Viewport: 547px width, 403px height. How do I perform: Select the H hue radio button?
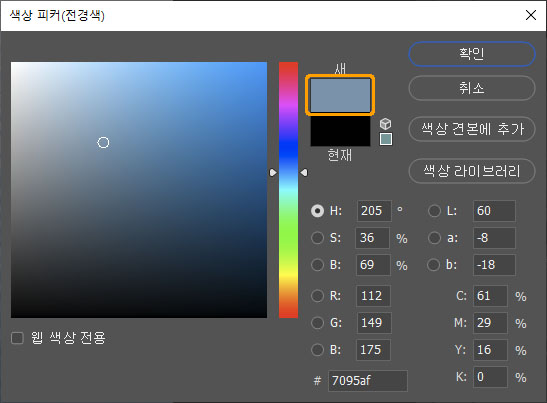point(317,211)
